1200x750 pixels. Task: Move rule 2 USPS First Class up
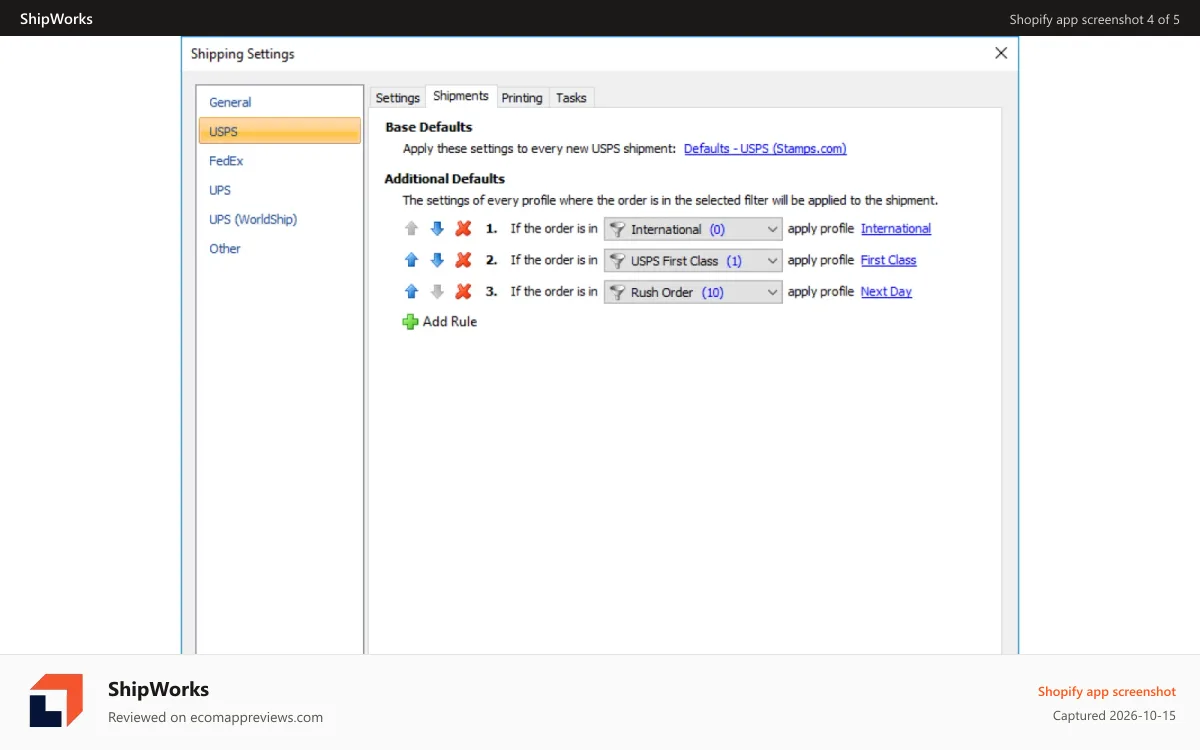[x=411, y=260]
